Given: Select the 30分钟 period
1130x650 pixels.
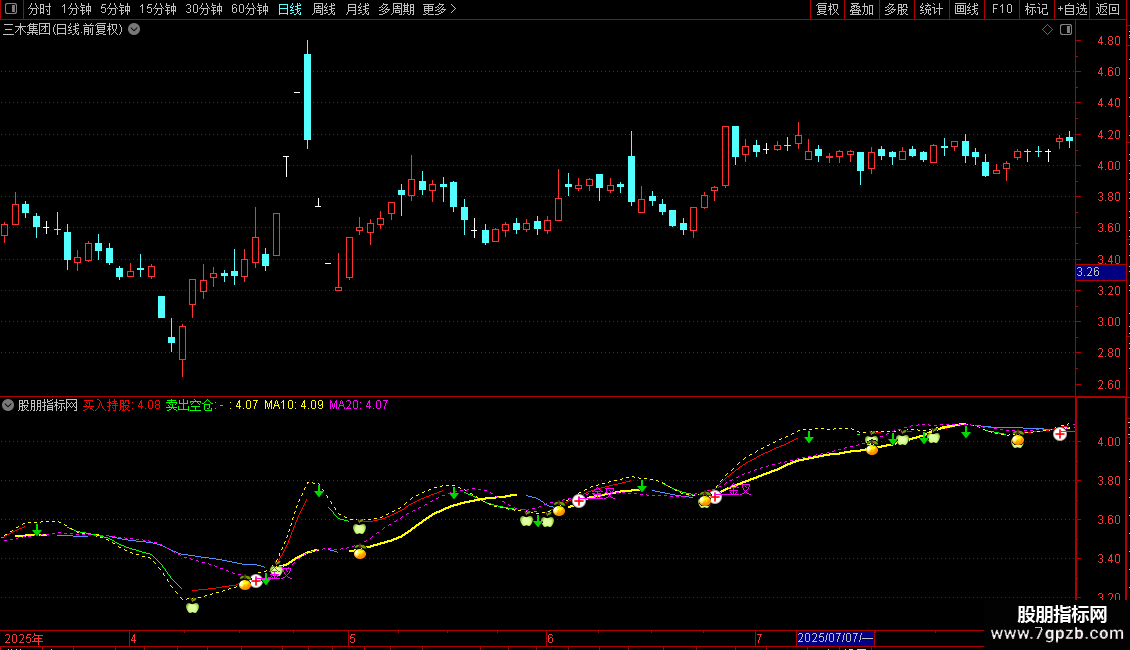Looking at the screenshot, I should 204,9.
